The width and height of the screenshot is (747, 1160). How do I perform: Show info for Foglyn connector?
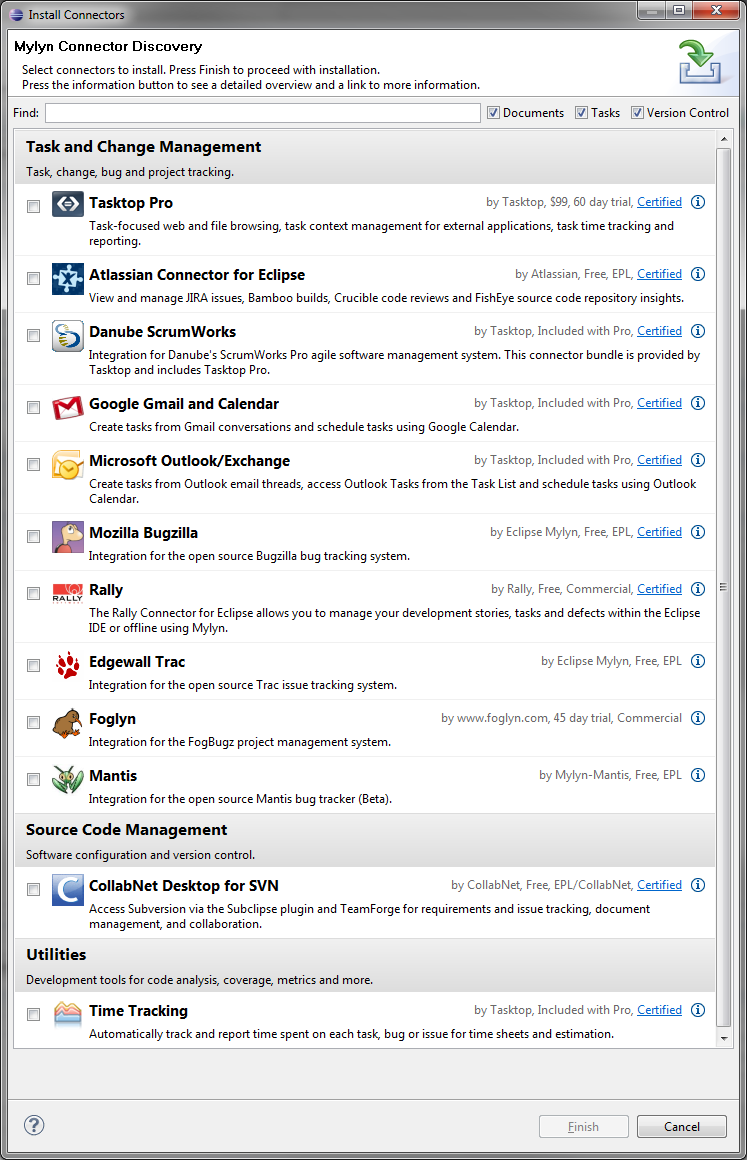(x=697, y=718)
